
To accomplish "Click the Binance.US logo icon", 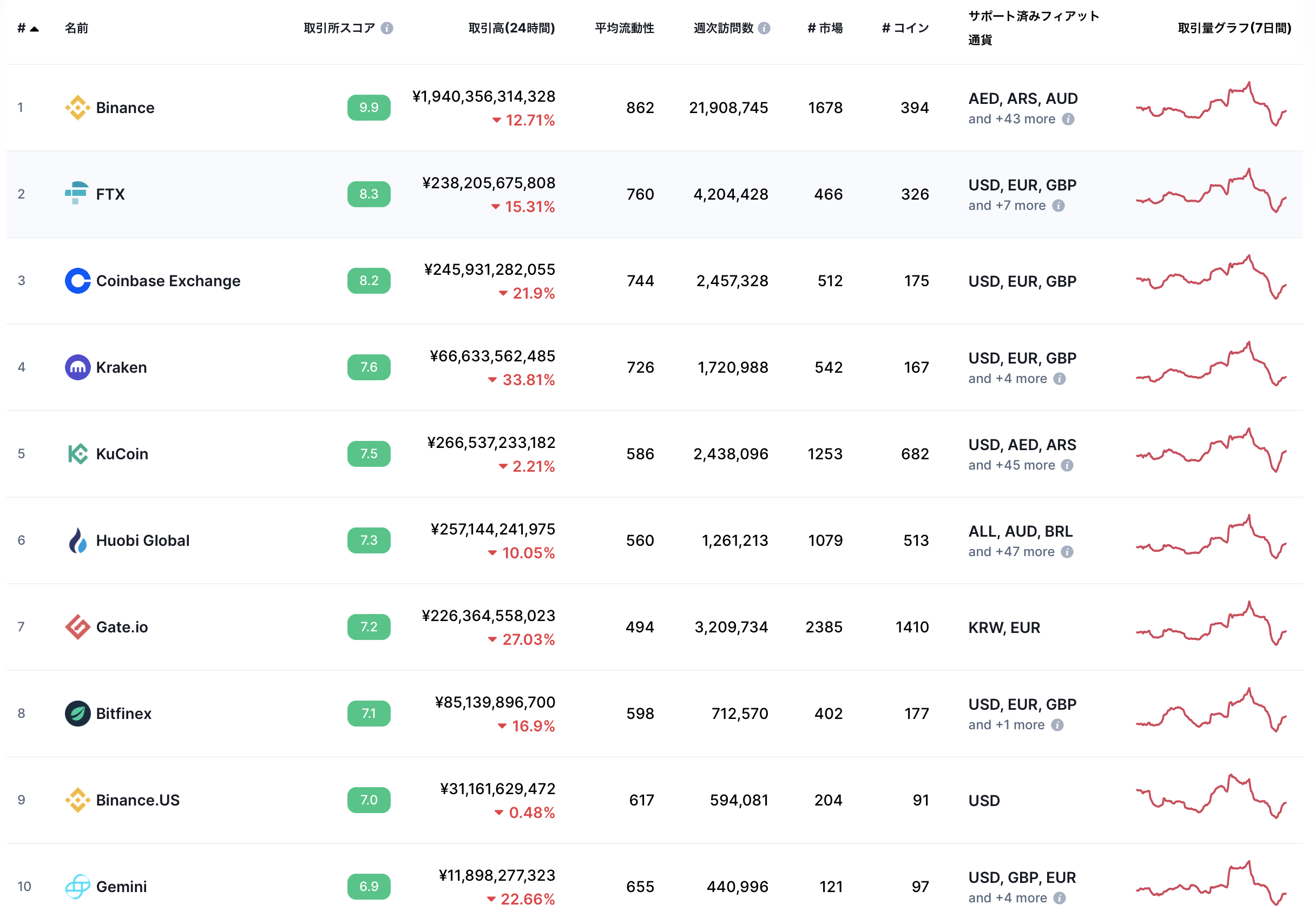I will coord(77,800).
